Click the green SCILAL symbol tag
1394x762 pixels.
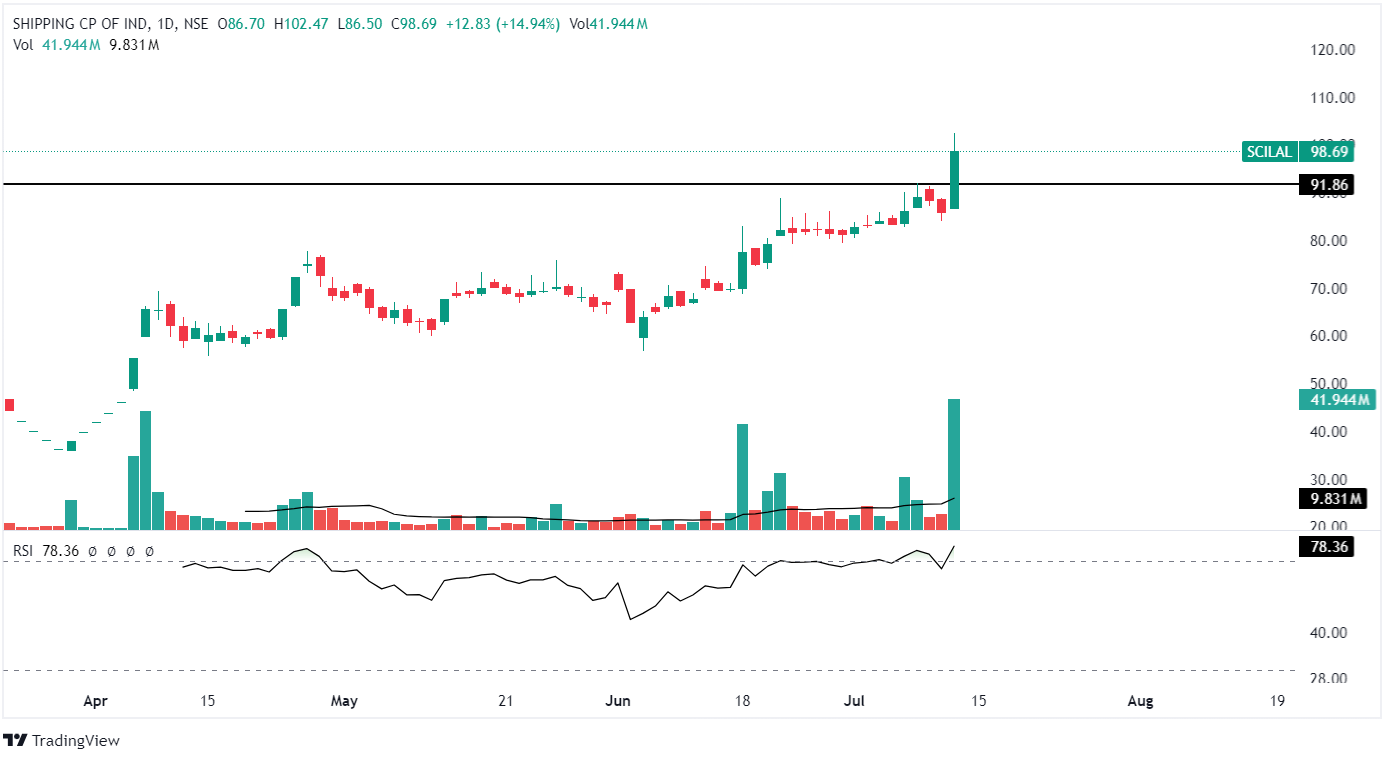[x=1269, y=152]
